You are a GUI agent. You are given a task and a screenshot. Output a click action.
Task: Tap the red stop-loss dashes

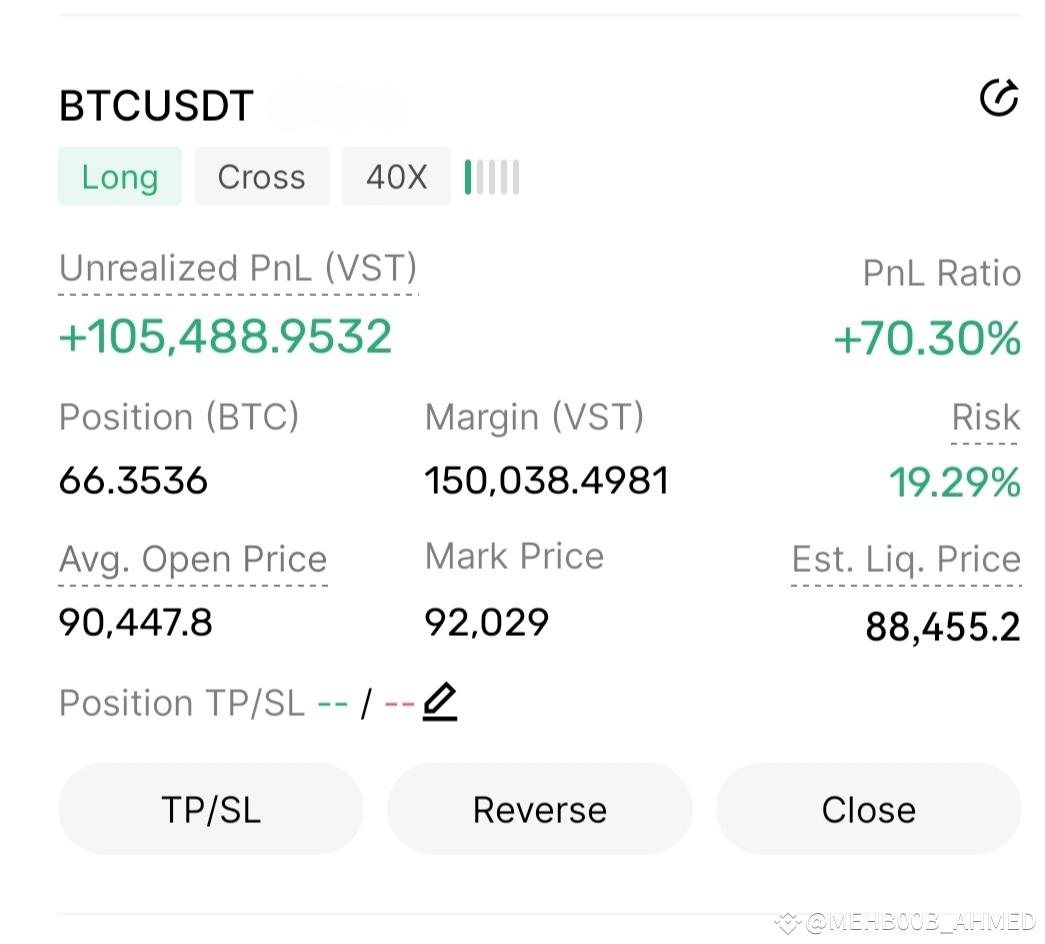[400, 704]
